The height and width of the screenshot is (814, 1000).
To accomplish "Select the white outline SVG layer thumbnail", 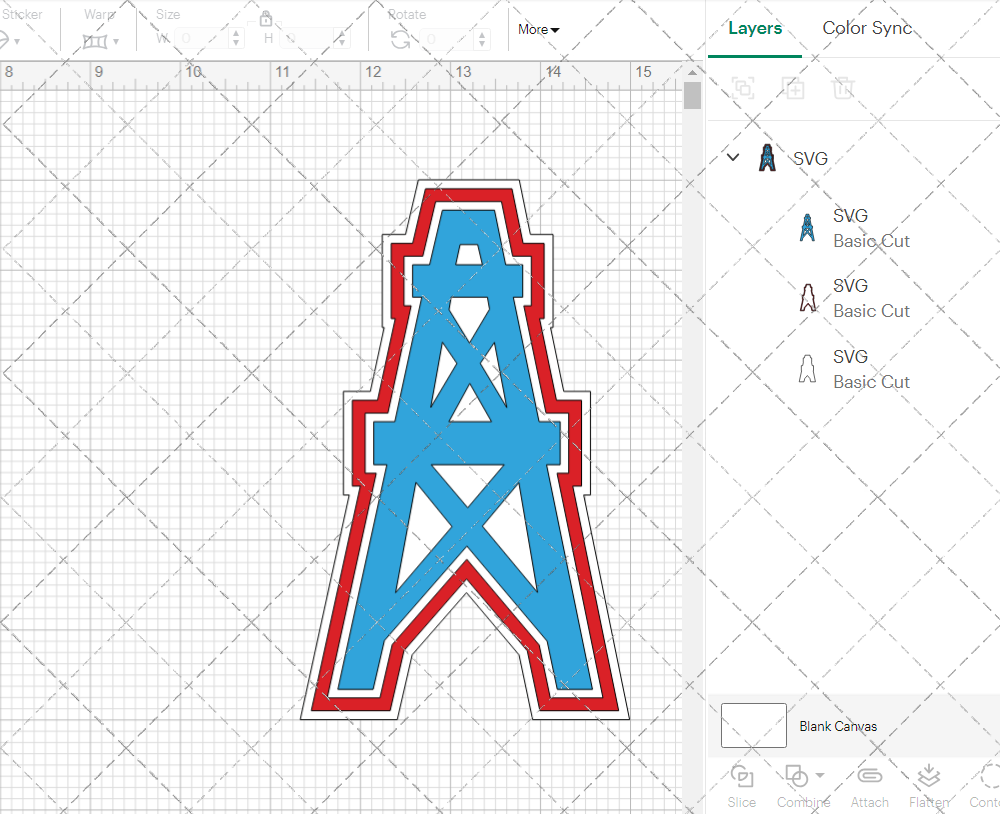I will click(x=807, y=369).
